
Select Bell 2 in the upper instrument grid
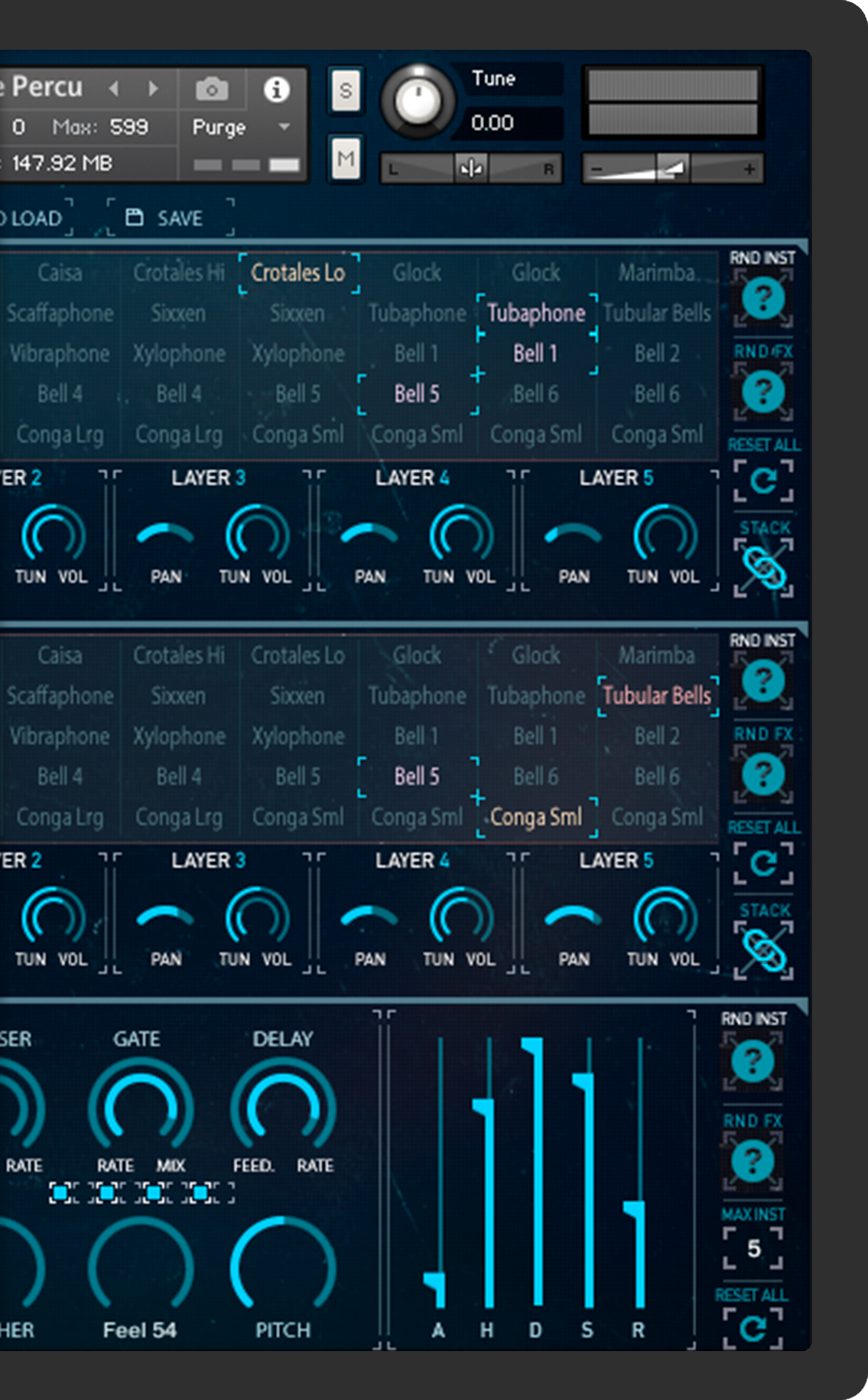pyautogui.click(x=657, y=353)
